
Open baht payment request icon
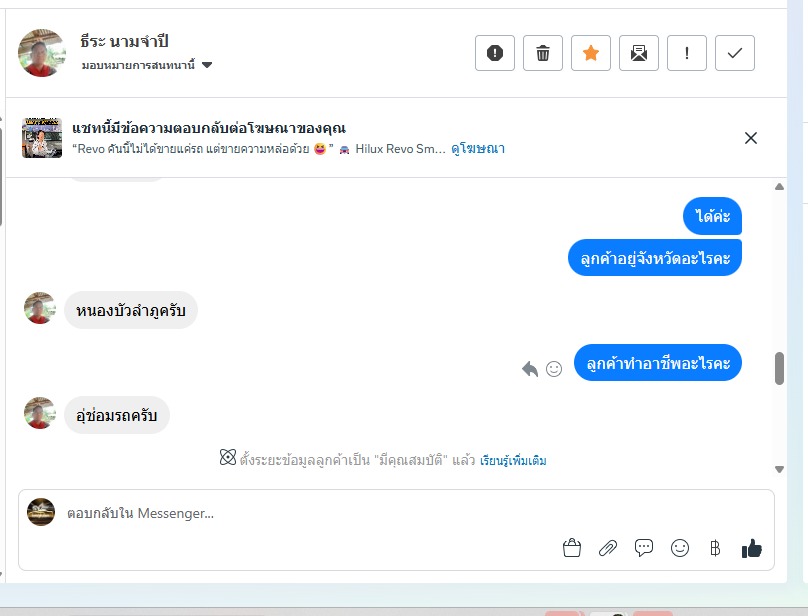[715, 548]
